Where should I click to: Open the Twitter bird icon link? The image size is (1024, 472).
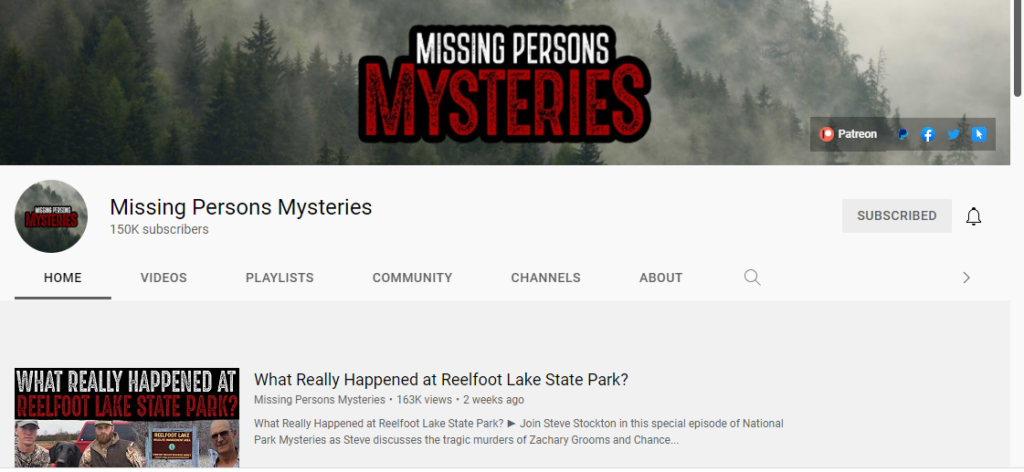[953, 134]
